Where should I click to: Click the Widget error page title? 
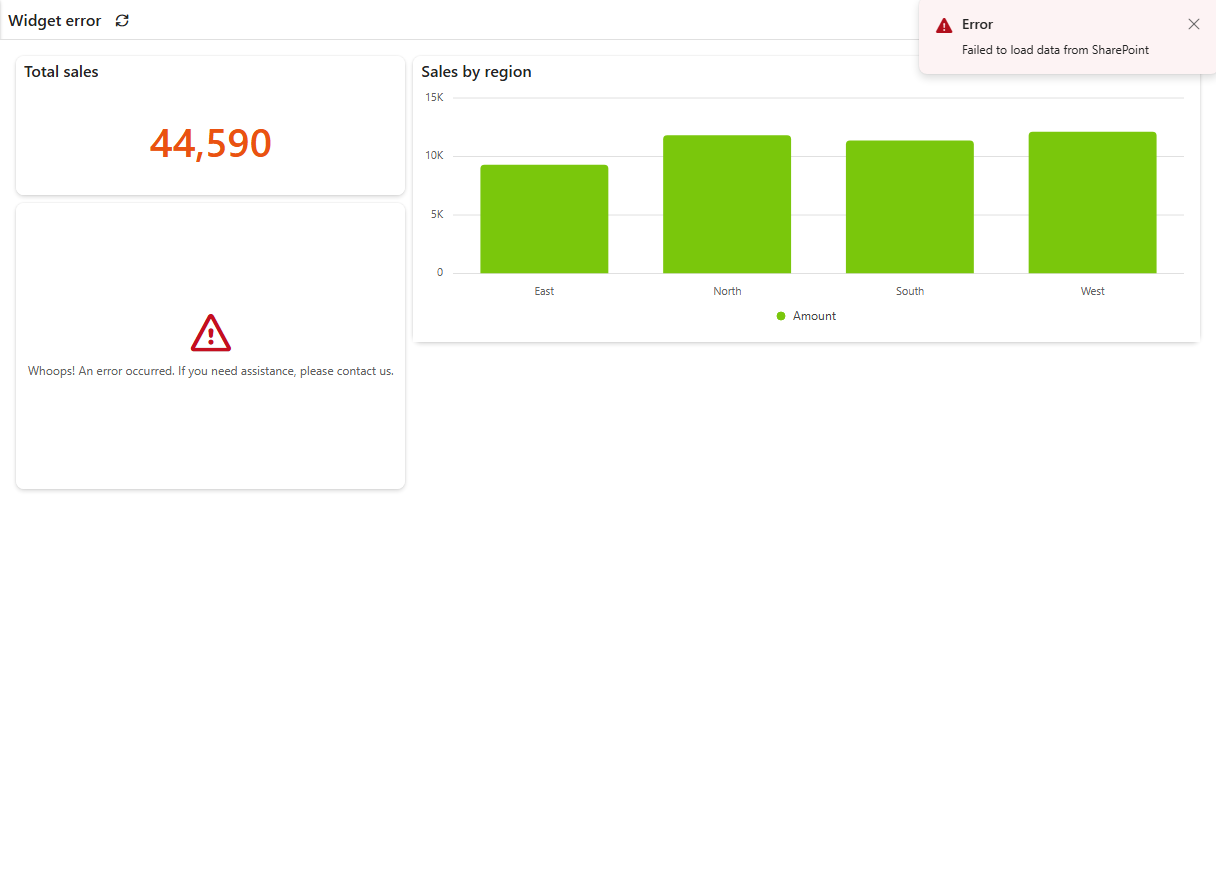coord(55,20)
